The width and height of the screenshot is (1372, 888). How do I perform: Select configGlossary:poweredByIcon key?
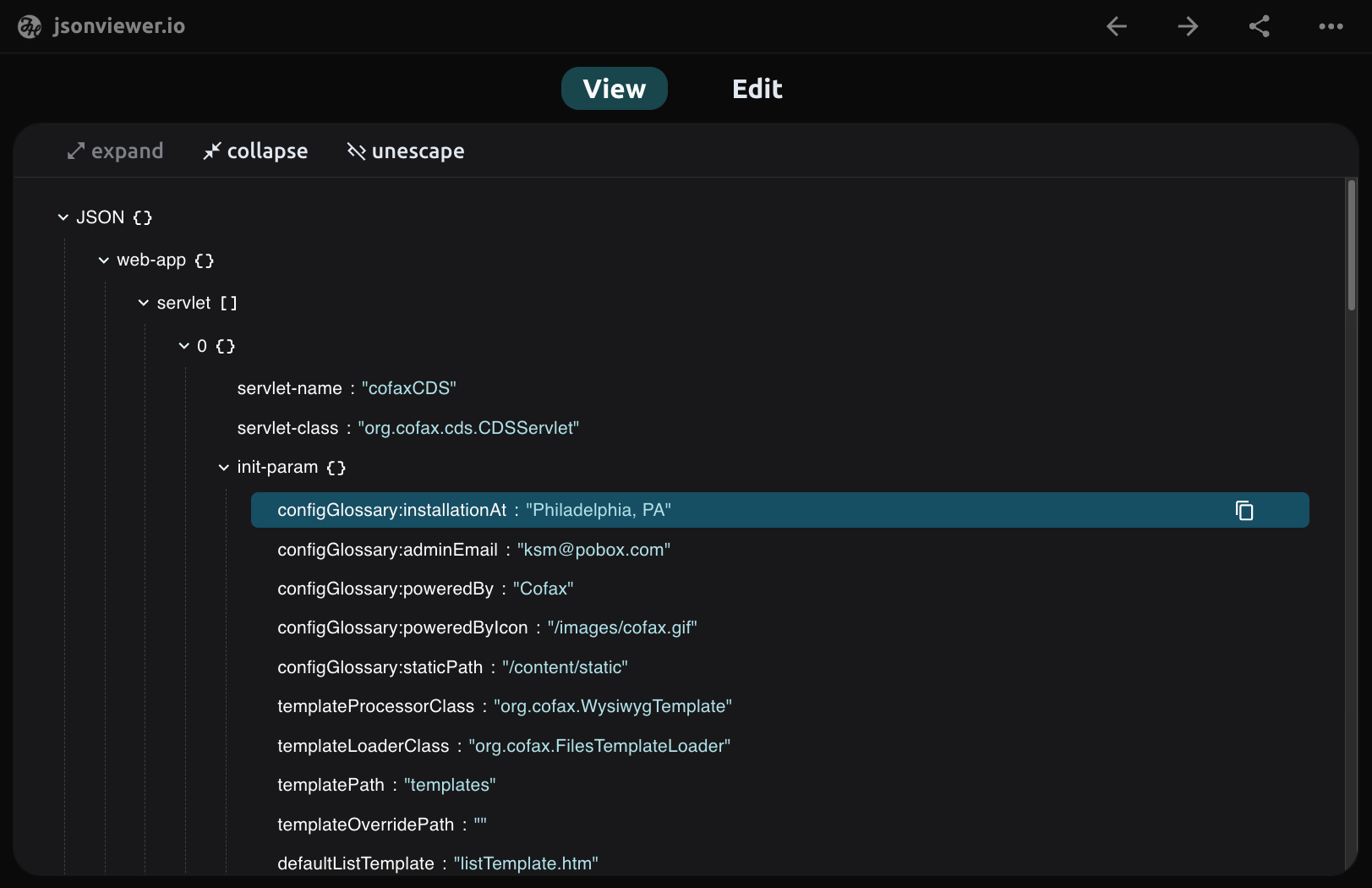pyautogui.click(x=402, y=628)
